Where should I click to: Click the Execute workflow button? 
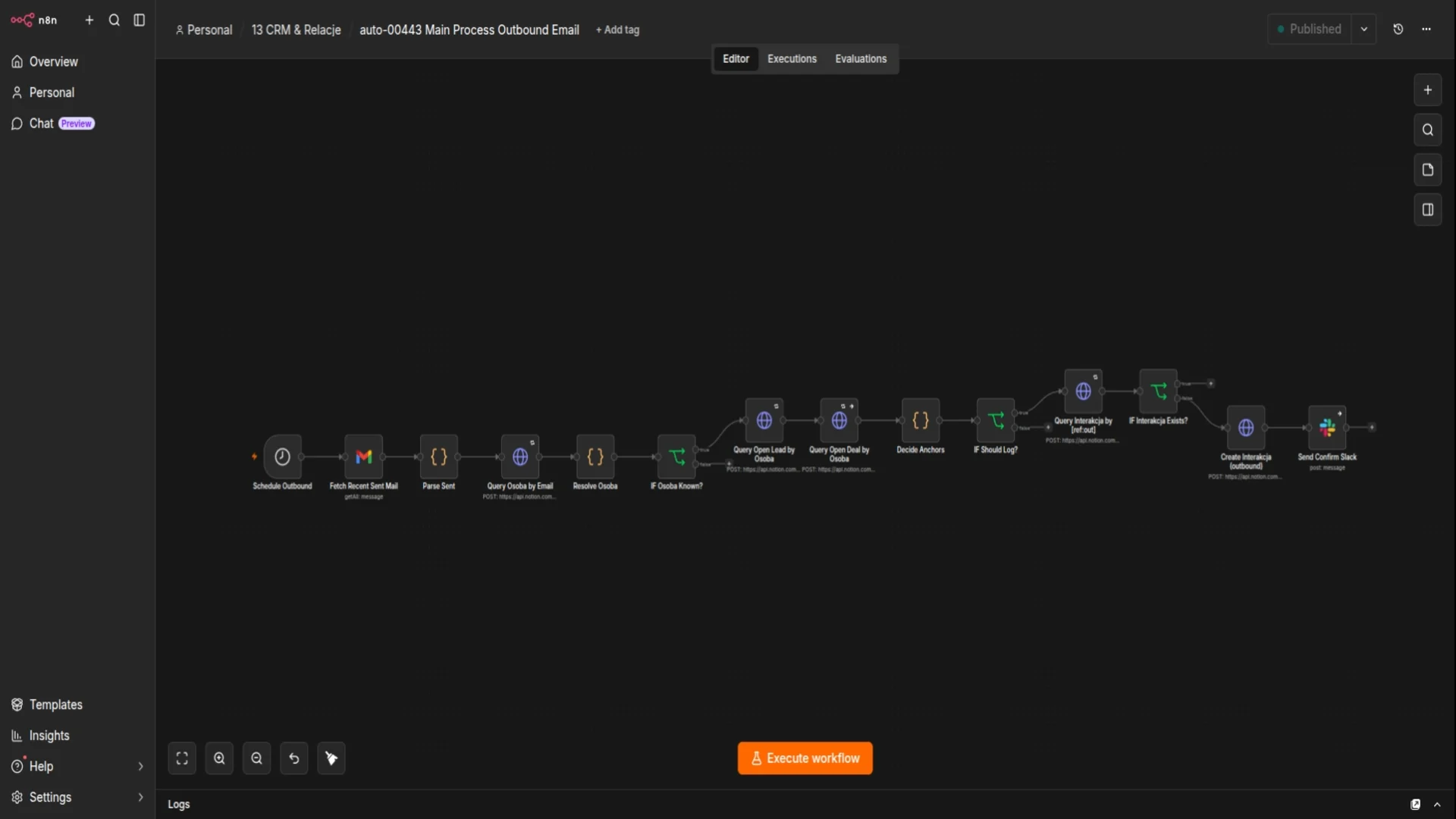tap(805, 758)
